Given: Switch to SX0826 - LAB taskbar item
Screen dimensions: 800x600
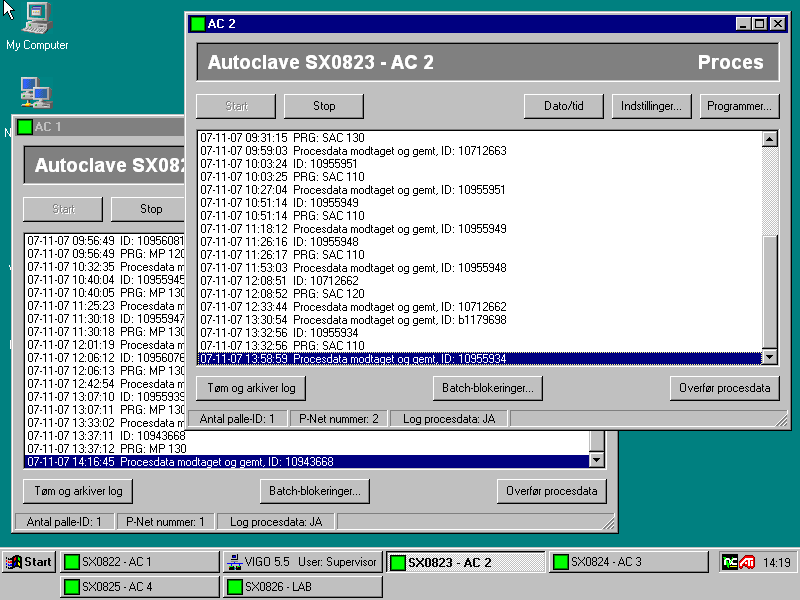Looking at the screenshot, I should [303, 586].
